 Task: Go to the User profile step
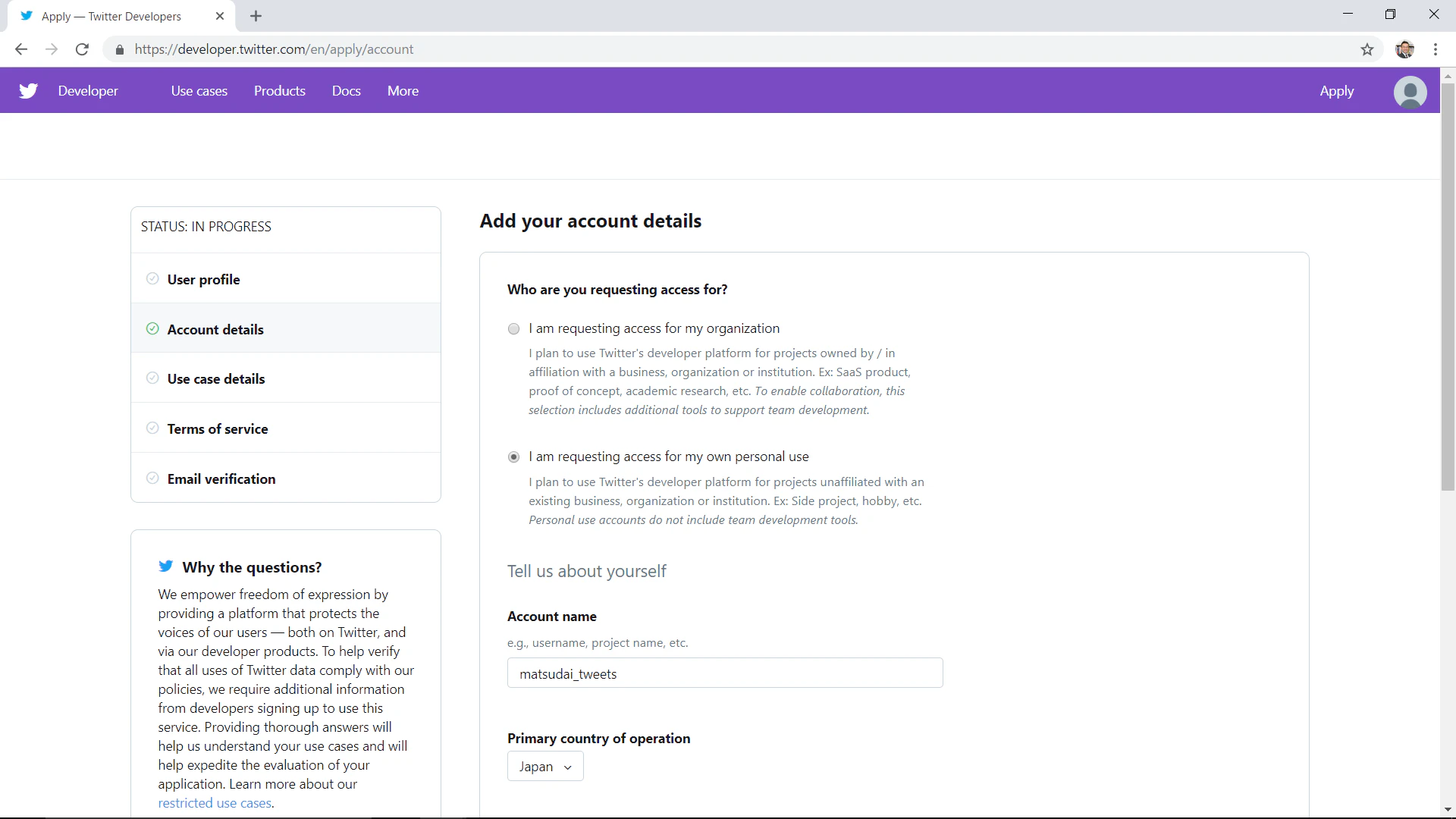[x=286, y=278]
